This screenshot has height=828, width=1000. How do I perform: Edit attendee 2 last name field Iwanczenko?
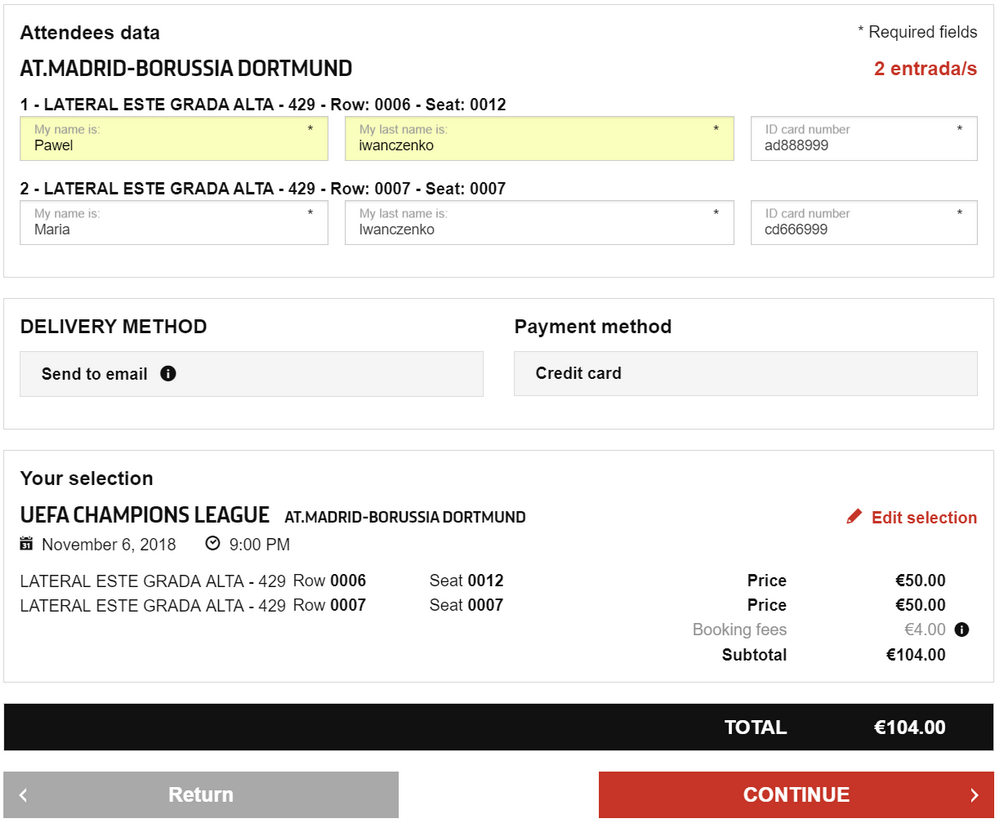540,223
